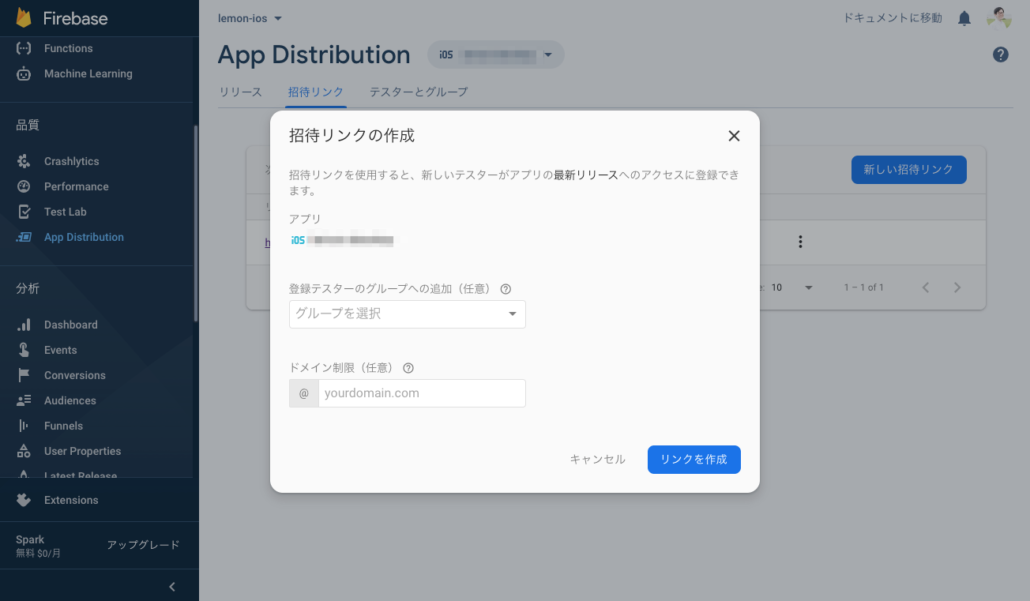Screen dimensions: 1030x601
Task: Open the グループを選択 dropdown
Action: 407,314
